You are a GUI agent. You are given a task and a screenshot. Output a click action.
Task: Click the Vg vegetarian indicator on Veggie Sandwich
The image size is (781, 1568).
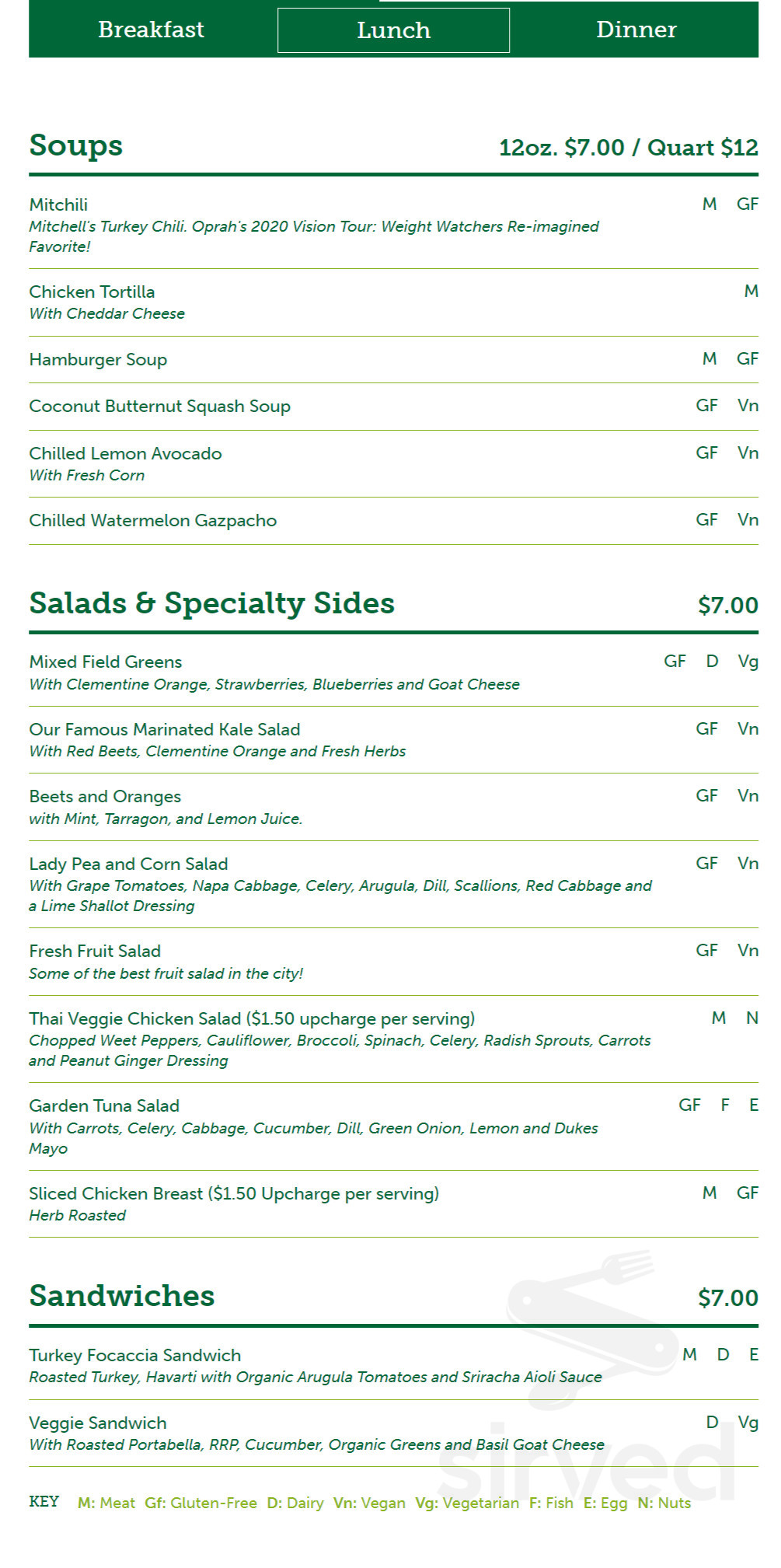(748, 1423)
